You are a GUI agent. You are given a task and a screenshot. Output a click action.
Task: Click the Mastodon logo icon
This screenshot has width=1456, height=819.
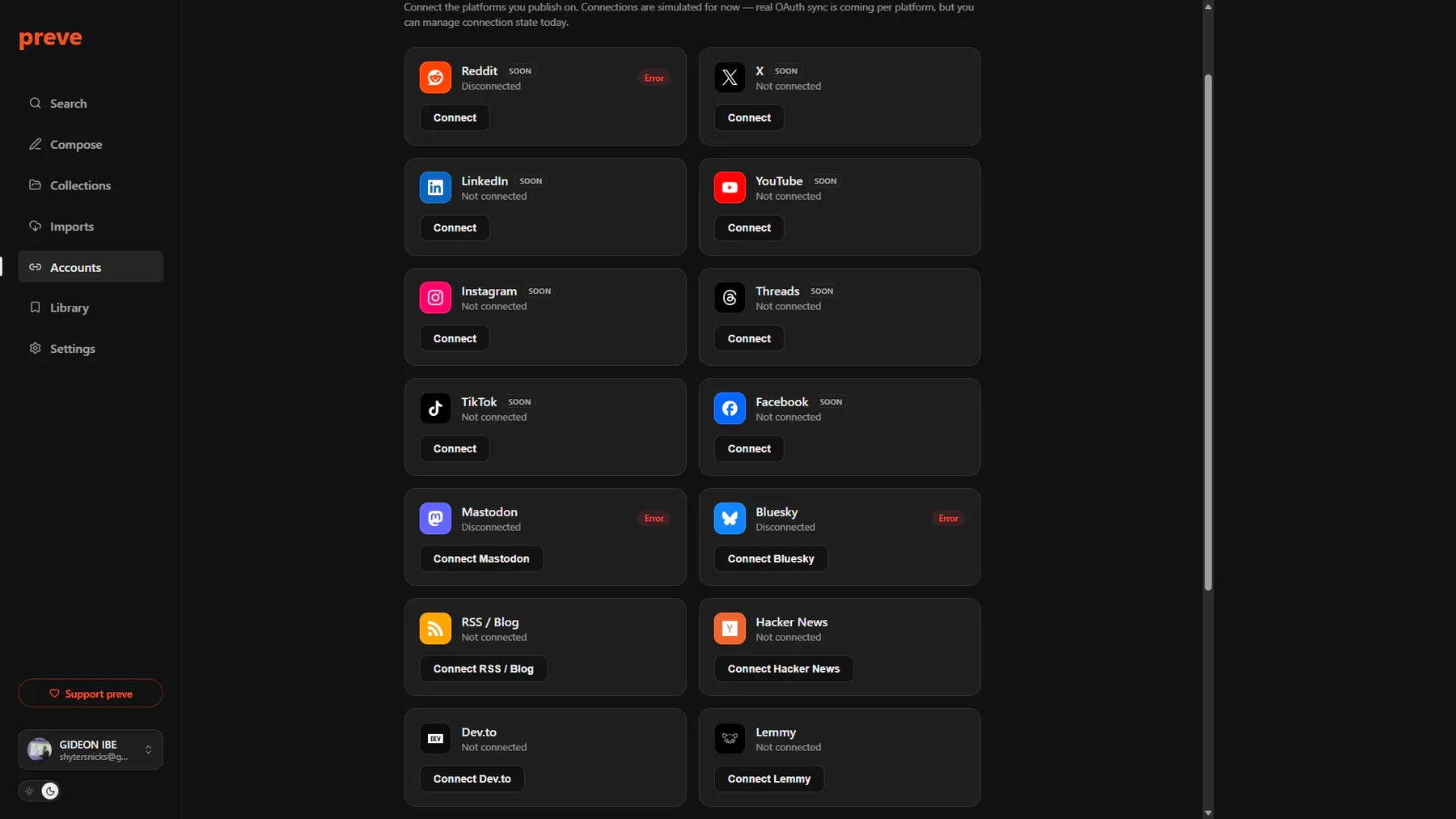click(x=435, y=519)
